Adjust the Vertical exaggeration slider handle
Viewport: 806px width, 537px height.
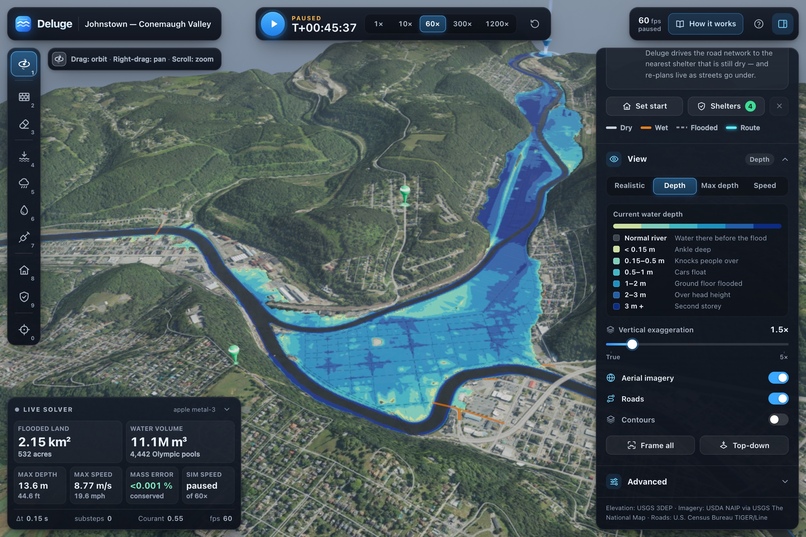pos(632,344)
